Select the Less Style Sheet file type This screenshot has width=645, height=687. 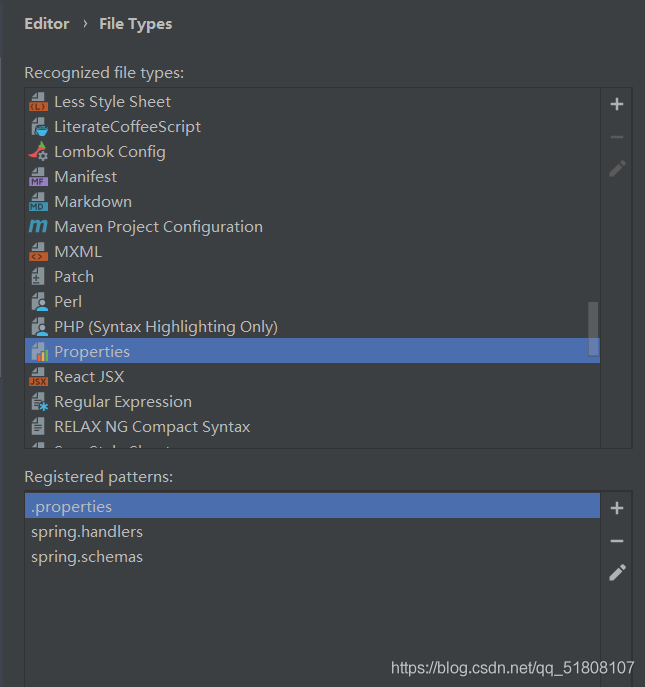[x=112, y=102]
